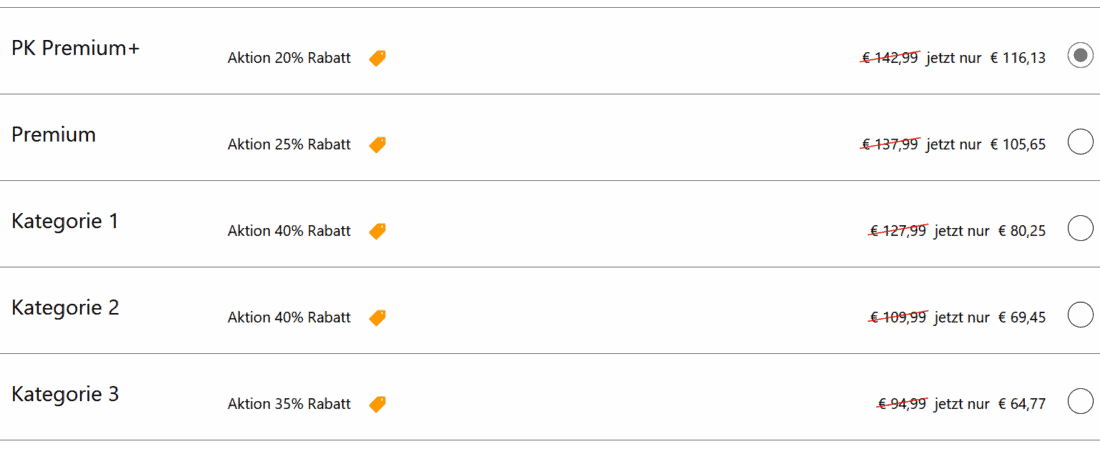Click the "Aktion 35% Rabatt" promotion label
The image size is (1100, 449).
point(289,404)
